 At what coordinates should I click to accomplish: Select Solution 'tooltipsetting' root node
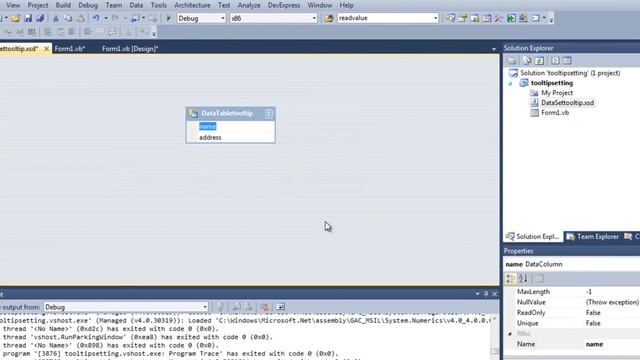[570, 73]
